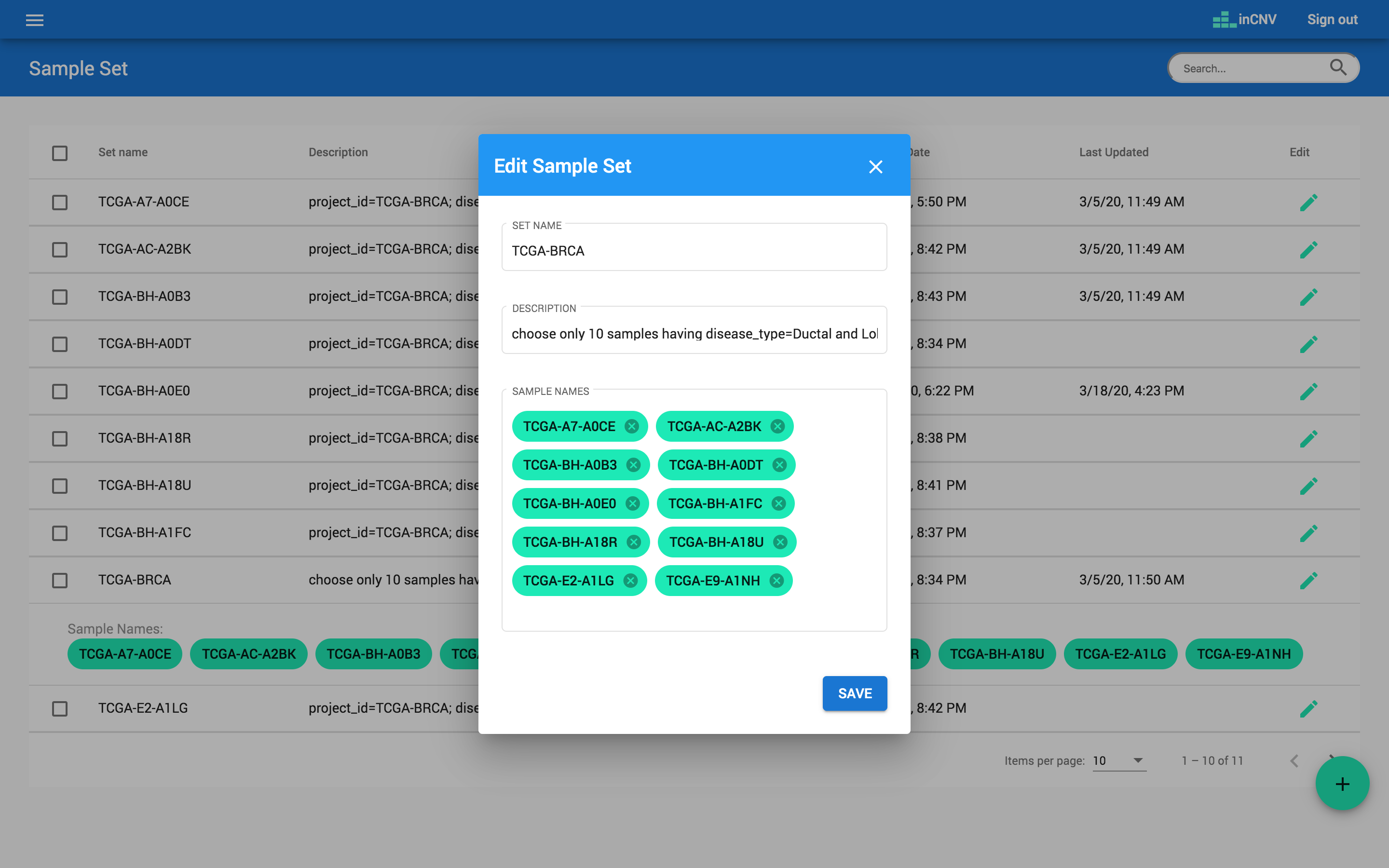Image resolution: width=1389 pixels, height=868 pixels.
Task: Click the pencil icon for TCGA-E2-A1LG
Action: (1308, 708)
